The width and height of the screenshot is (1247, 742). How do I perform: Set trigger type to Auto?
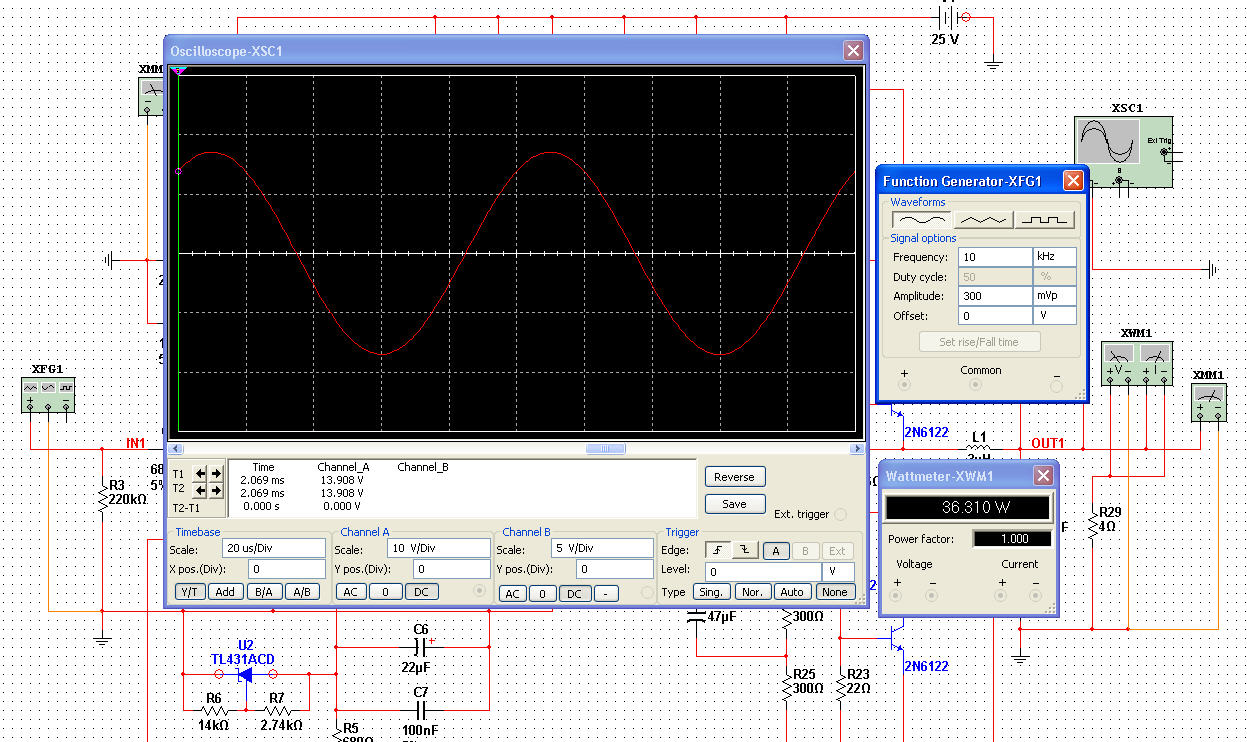[793, 592]
